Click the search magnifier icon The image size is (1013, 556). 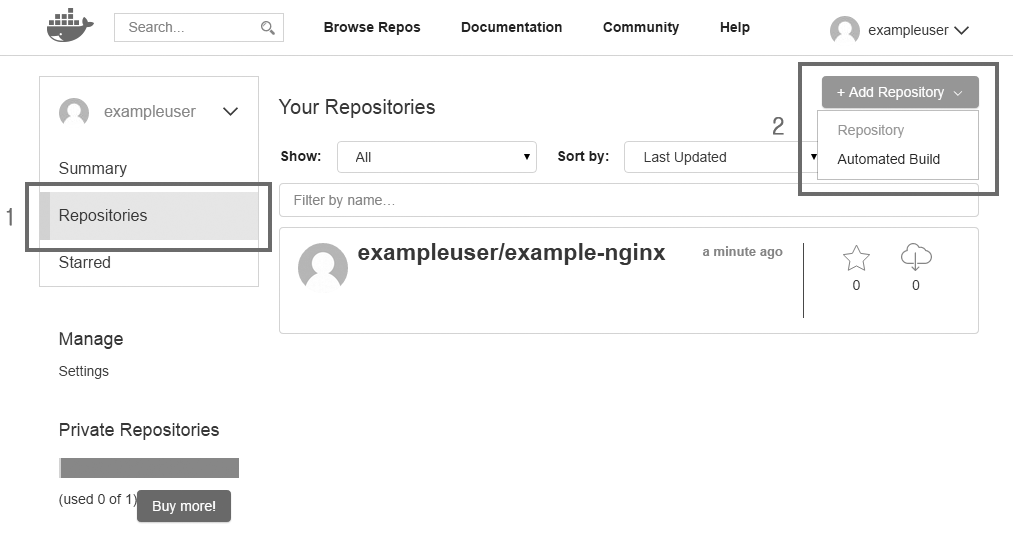click(x=267, y=28)
